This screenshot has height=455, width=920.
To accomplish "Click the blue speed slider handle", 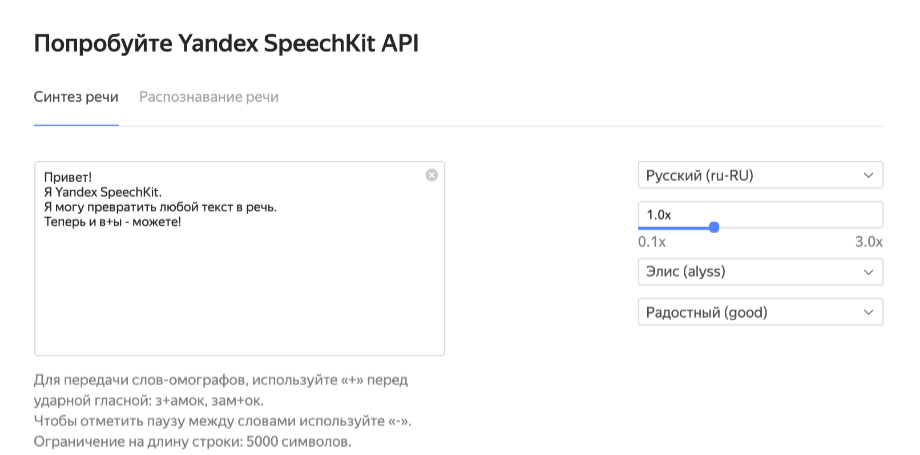I will (714, 227).
